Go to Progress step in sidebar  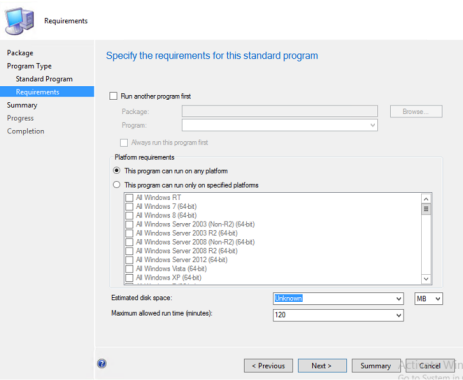click(20, 118)
